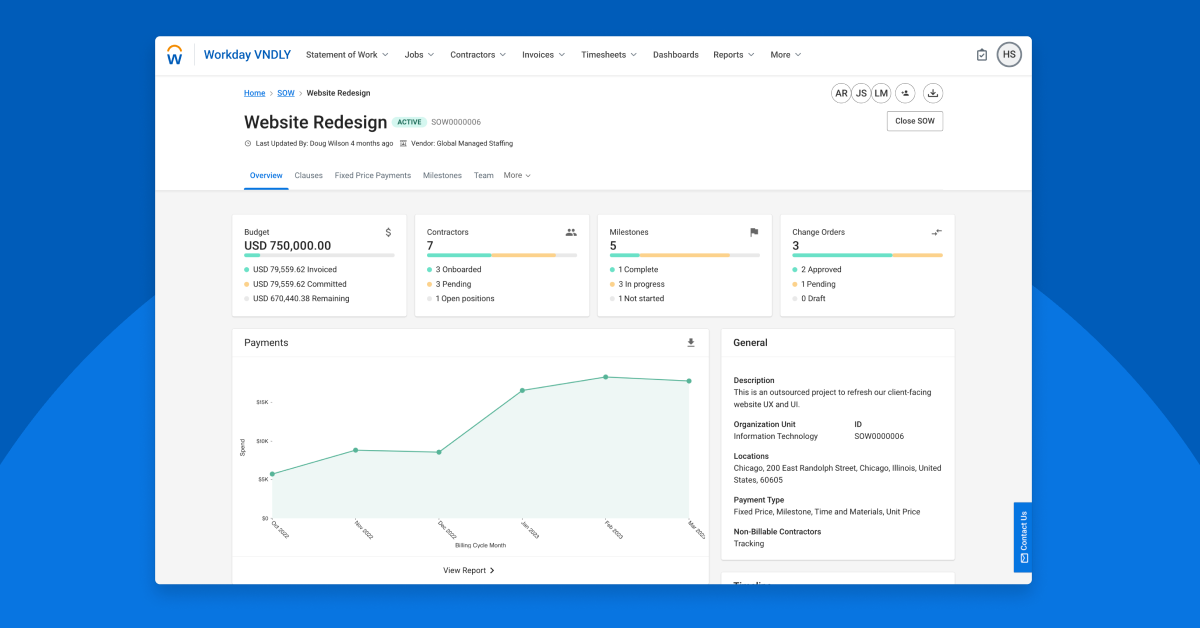Open the HS user profile avatar
1200x628 pixels.
coord(1009,54)
